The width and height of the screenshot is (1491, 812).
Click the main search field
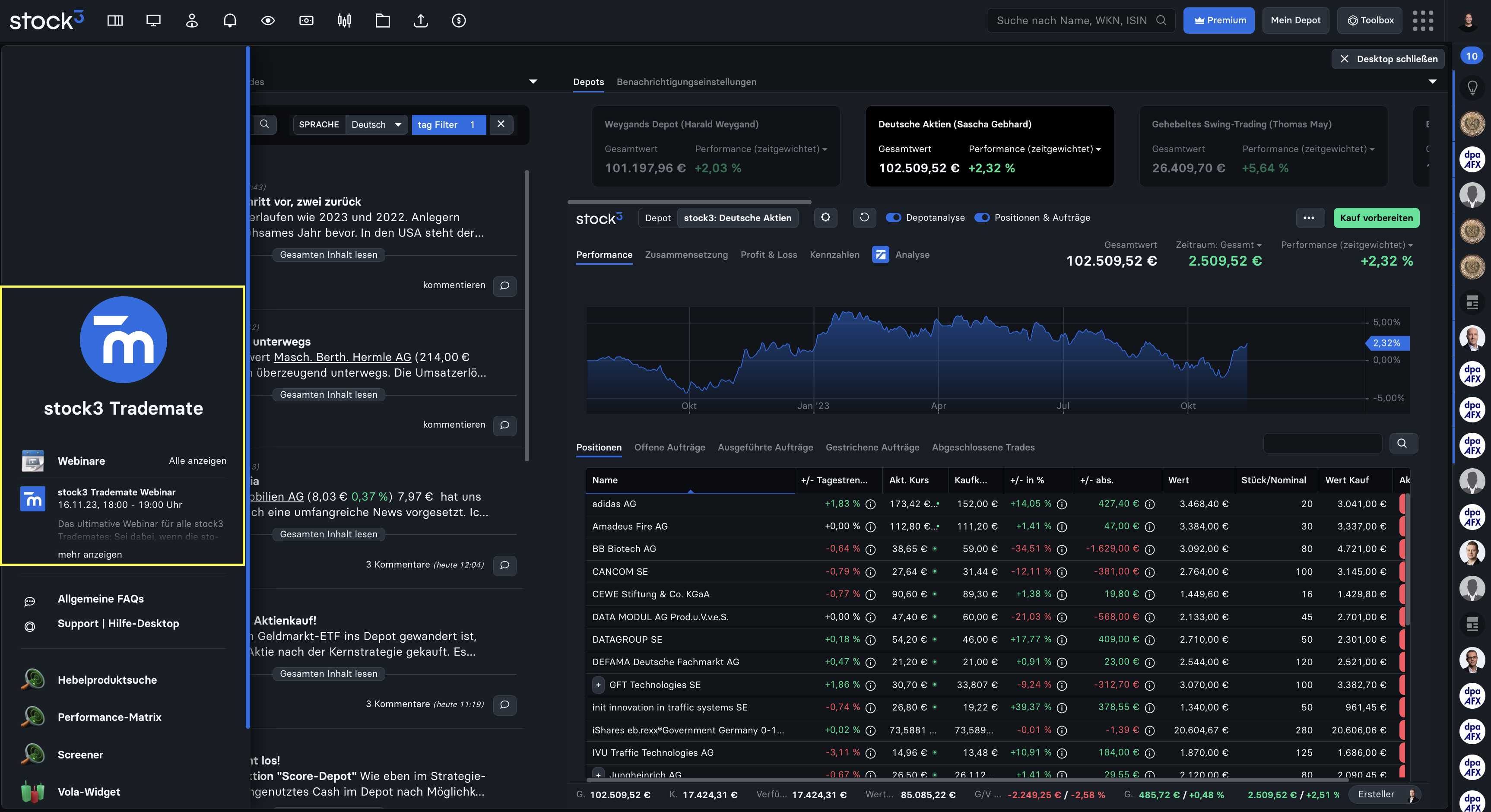(x=1081, y=20)
